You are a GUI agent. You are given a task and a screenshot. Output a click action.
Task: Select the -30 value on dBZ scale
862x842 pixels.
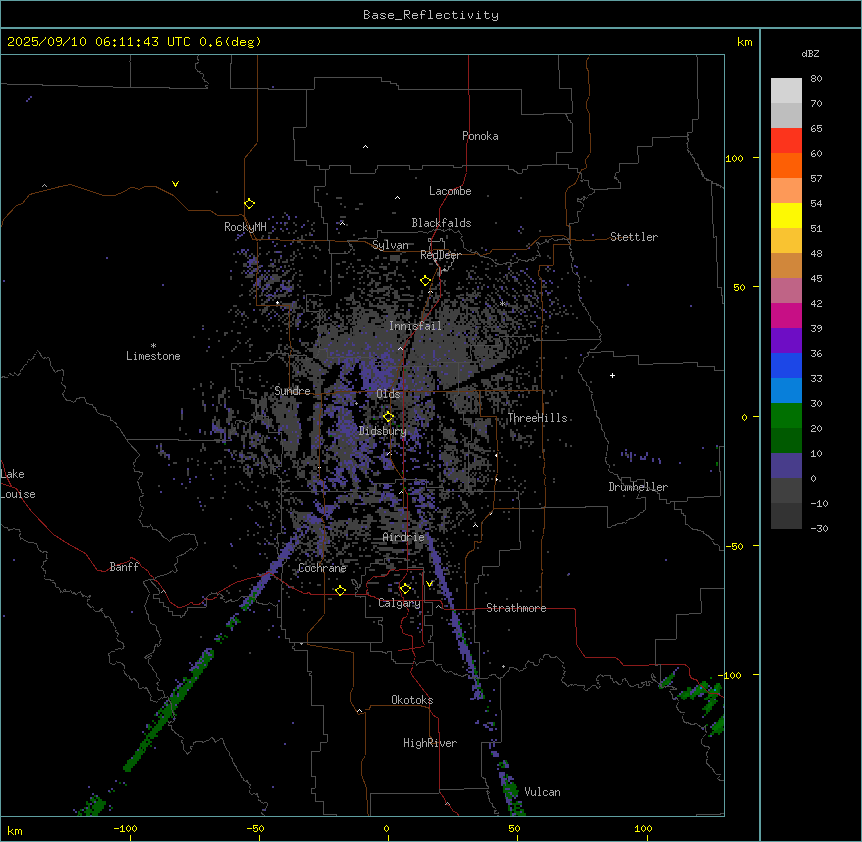pyautogui.click(x=819, y=529)
